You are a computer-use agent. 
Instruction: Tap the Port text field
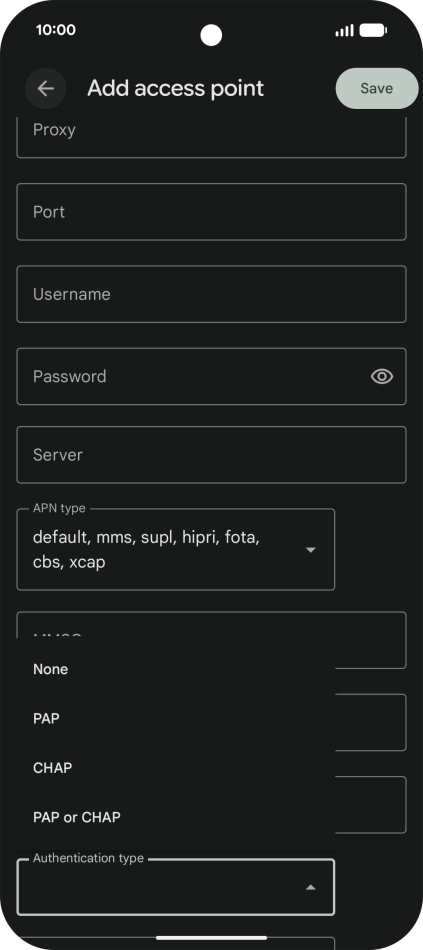click(212, 212)
